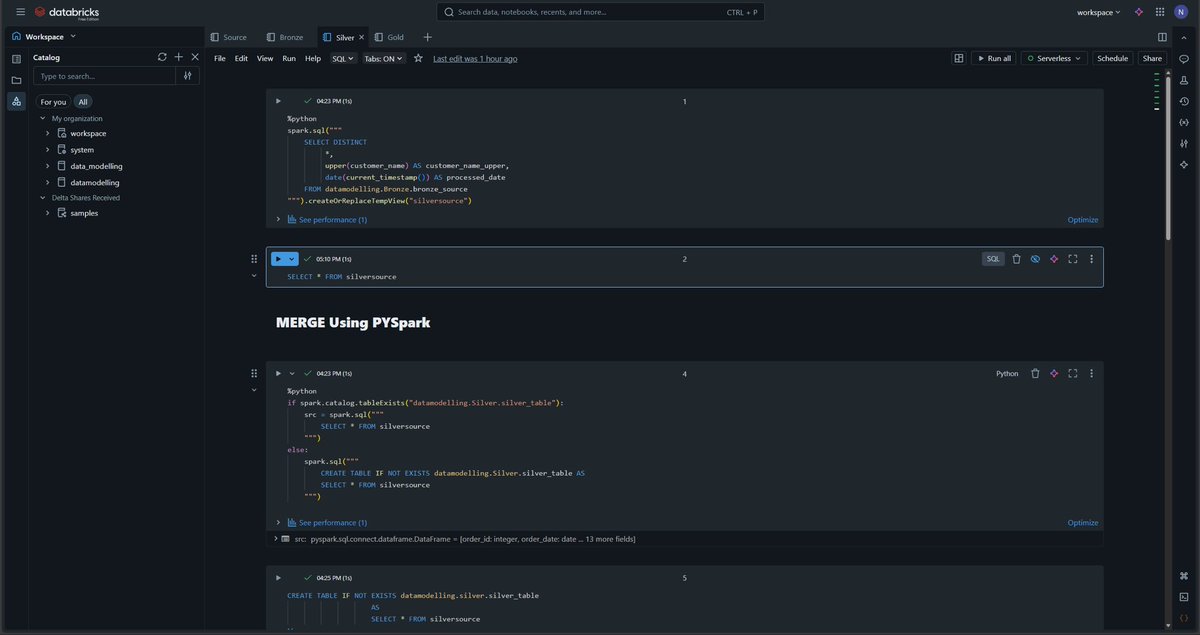Open the File menu
This screenshot has height=635, width=1200.
click(x=220, y=58)
